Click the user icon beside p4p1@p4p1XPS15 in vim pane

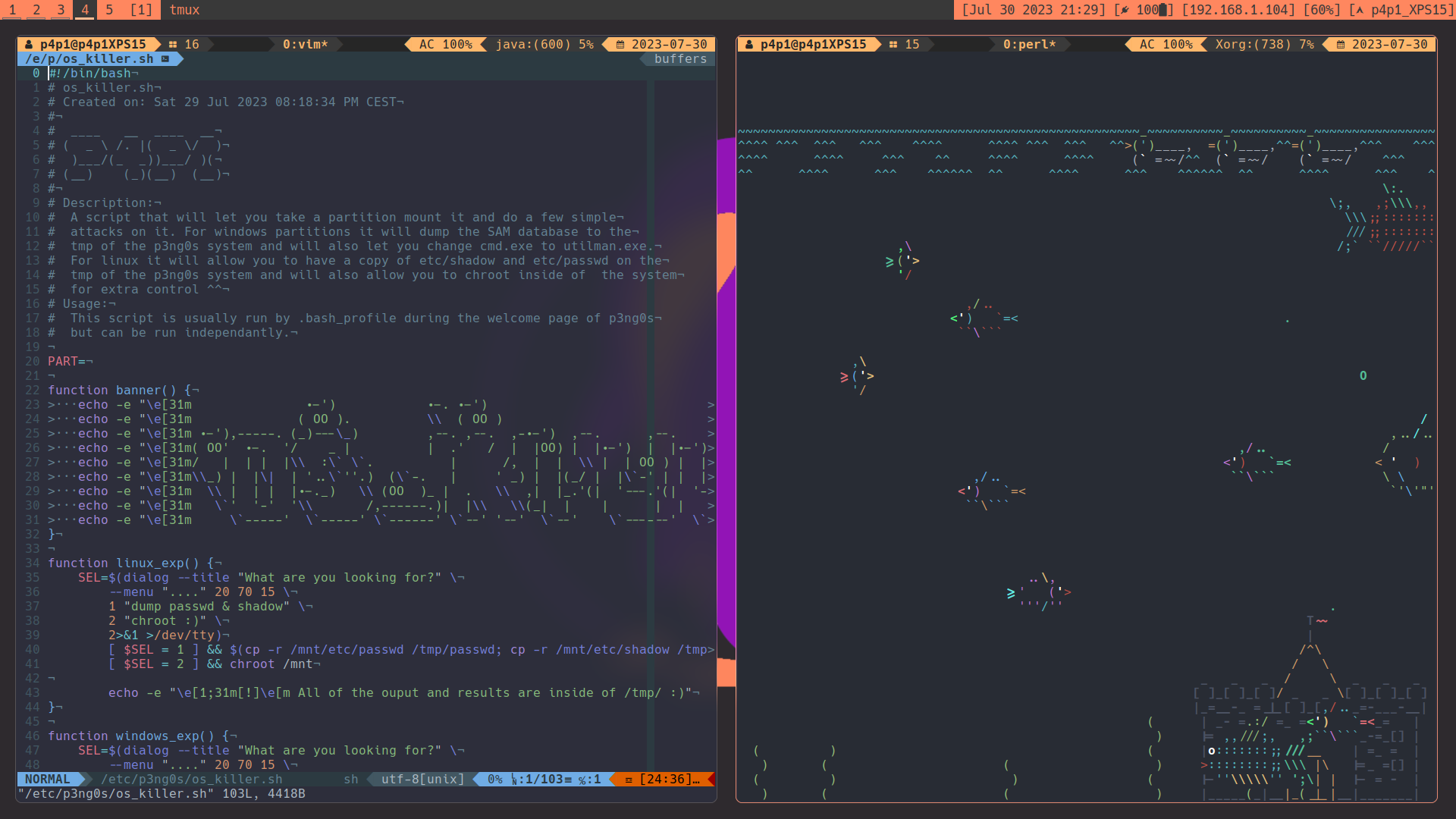tap(29, 45)
